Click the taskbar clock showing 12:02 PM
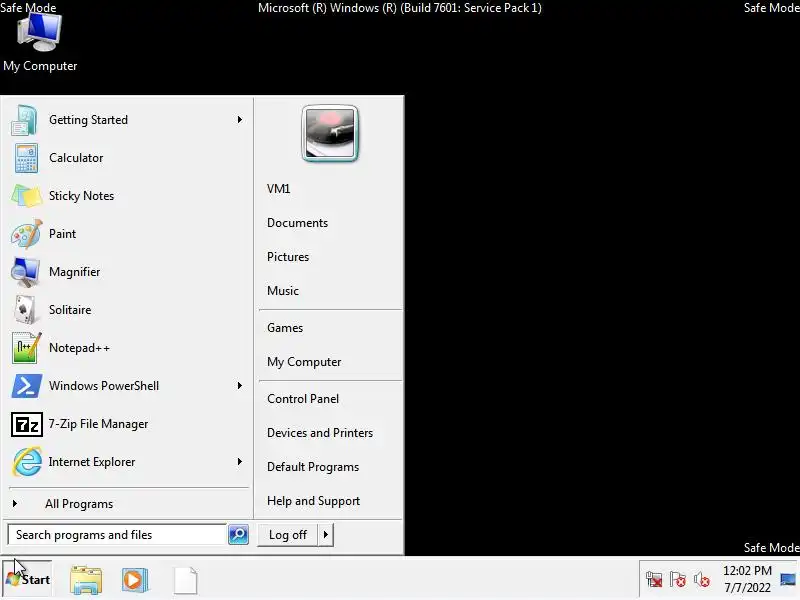Screen dimensions: 800x600 [747, 579]
